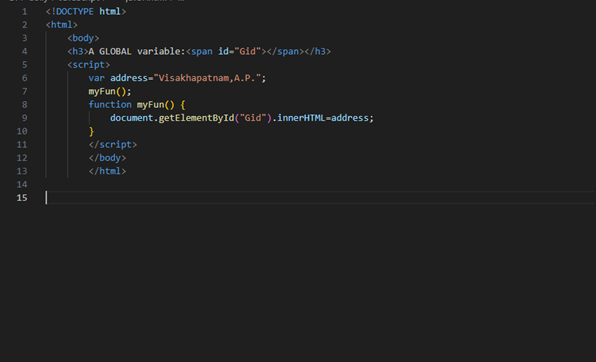This screenshot has height=362, width=596.
Task: Click the document object on line 9
Action: 132,118
